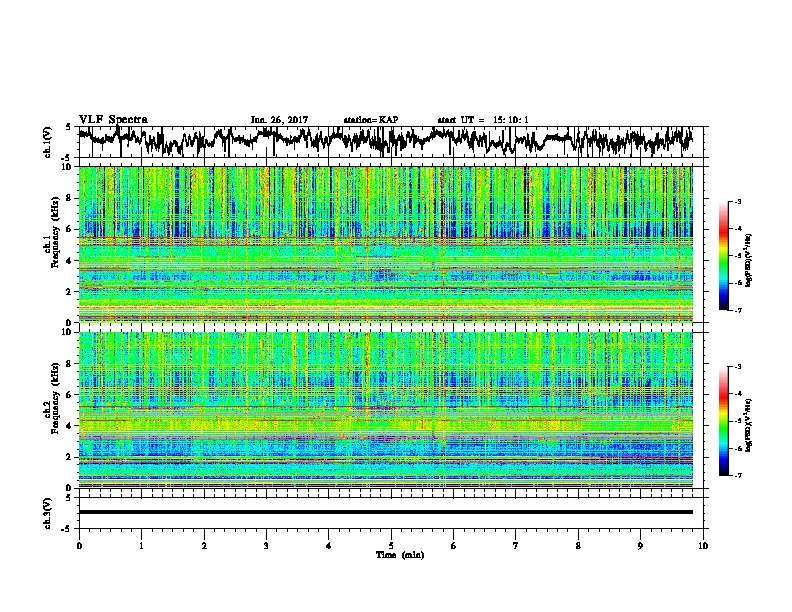Click the time axis tick label "3"
Screen dimensions: 792x612
266,546
